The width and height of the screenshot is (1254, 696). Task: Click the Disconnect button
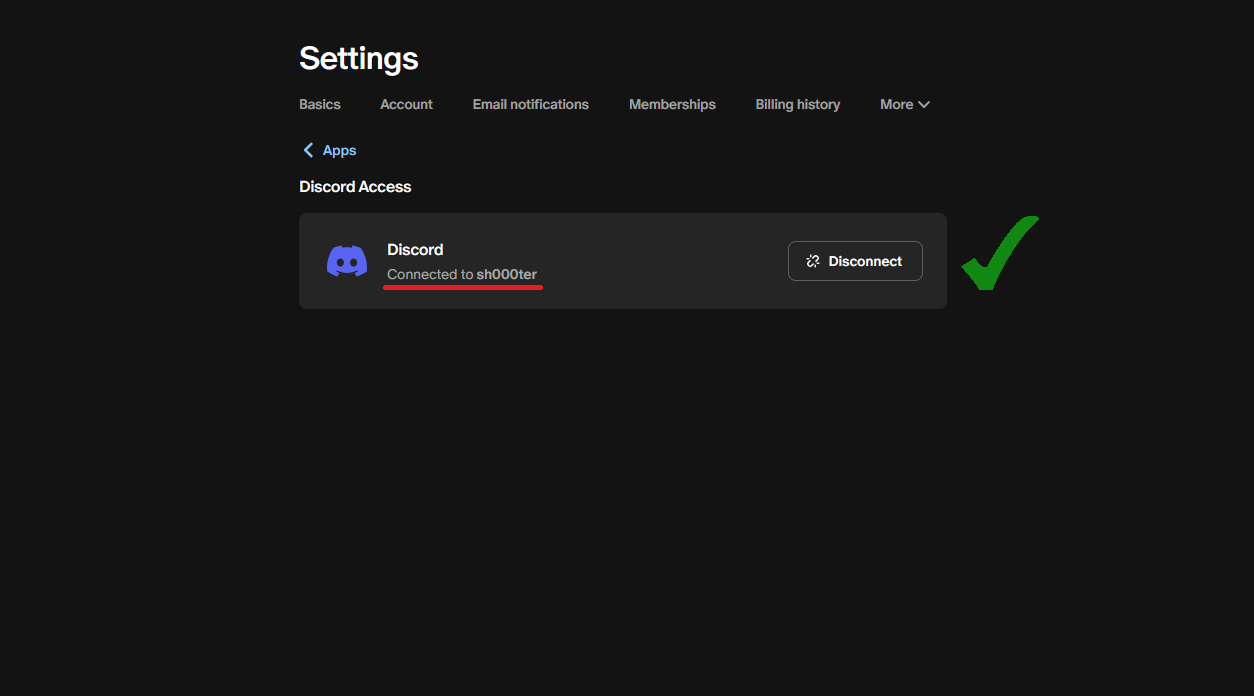pos(855,261)
